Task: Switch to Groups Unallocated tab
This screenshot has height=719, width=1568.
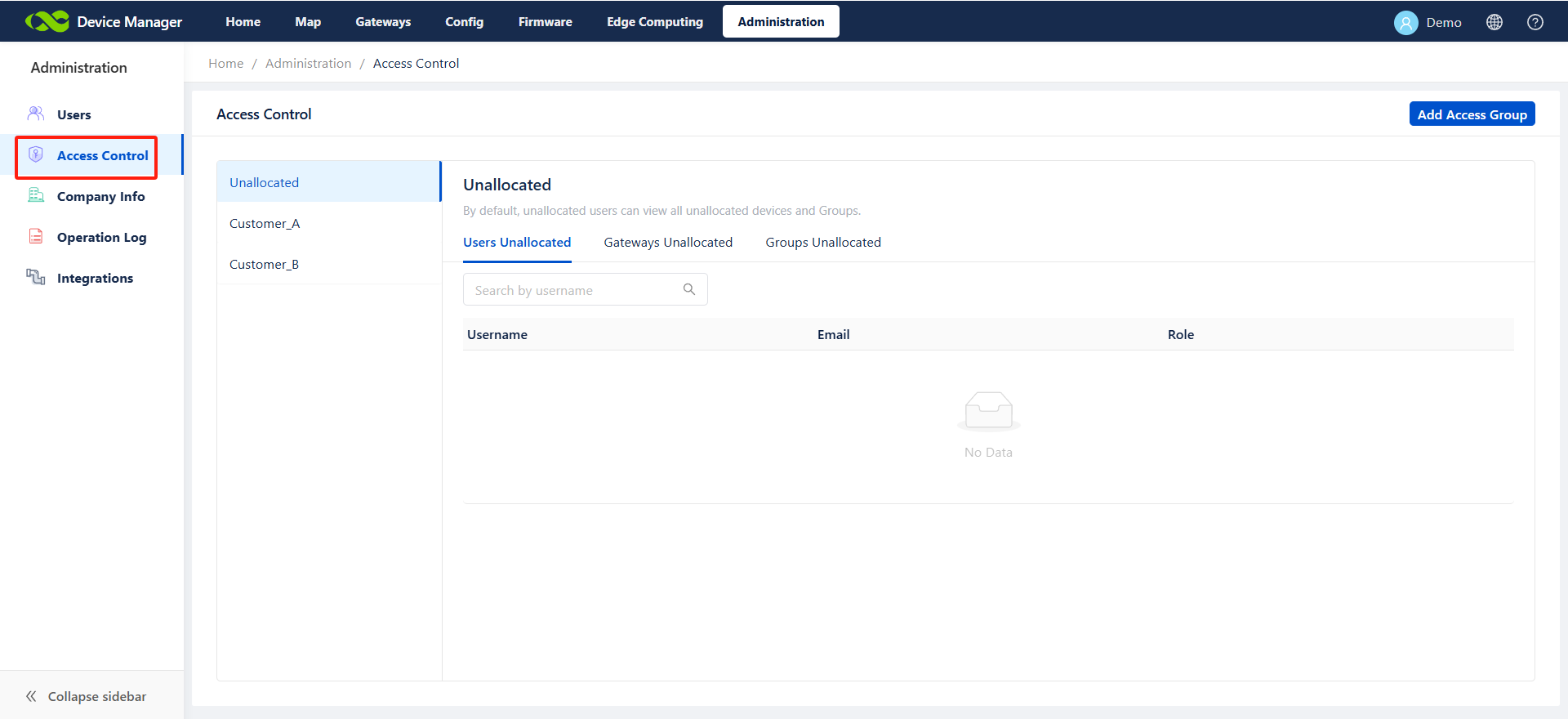Action: click(x=822, y=243)
